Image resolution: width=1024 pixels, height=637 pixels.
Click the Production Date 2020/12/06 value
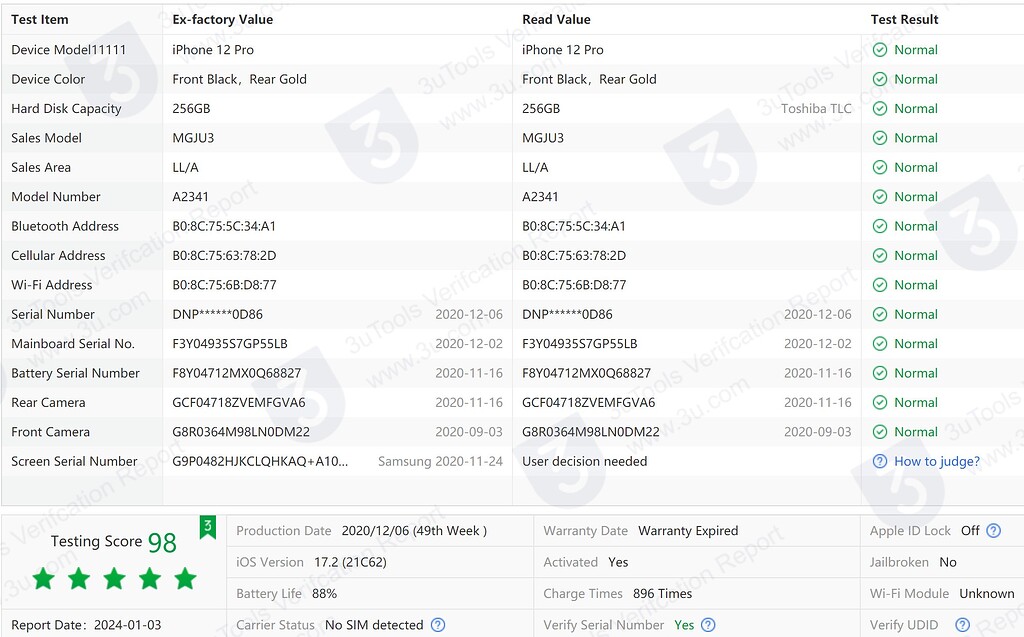[414, 531]
